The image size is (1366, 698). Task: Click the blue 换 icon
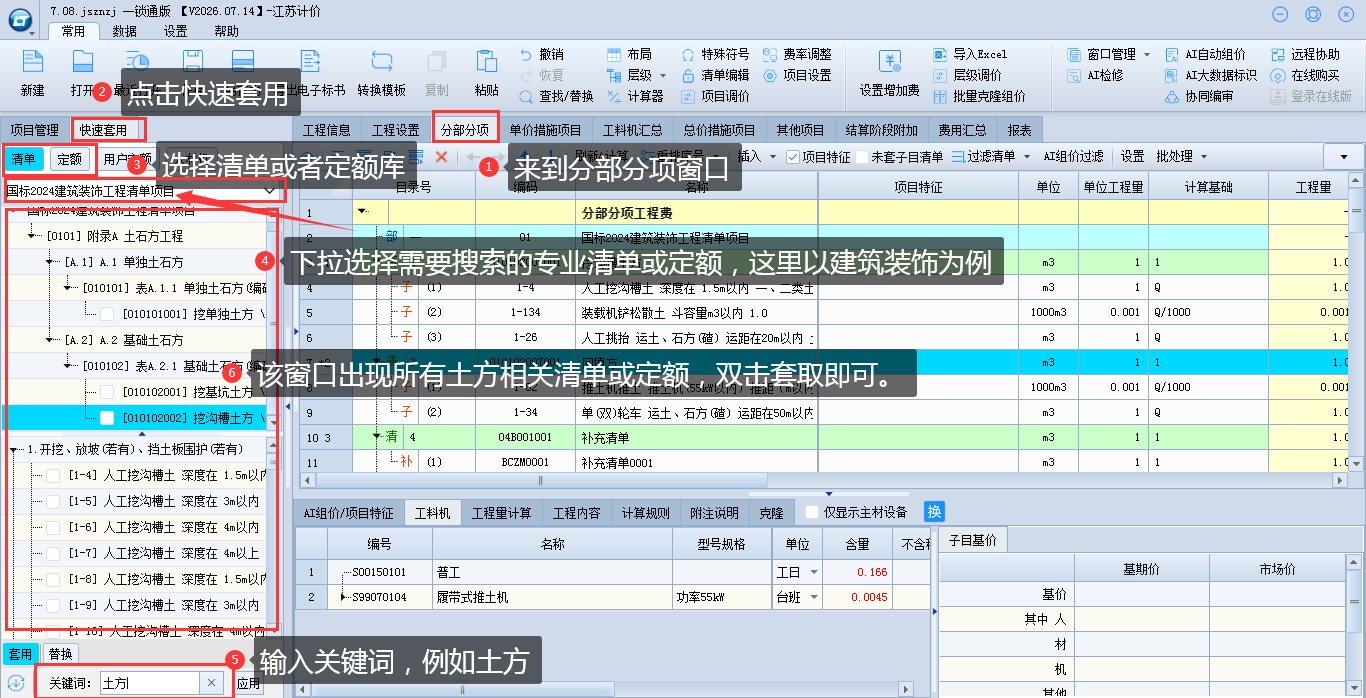[x=934, y=511]
